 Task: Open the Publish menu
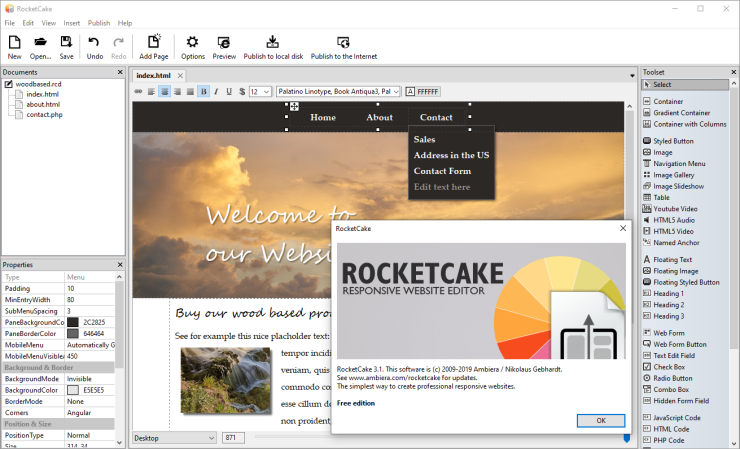pos(99,23)
